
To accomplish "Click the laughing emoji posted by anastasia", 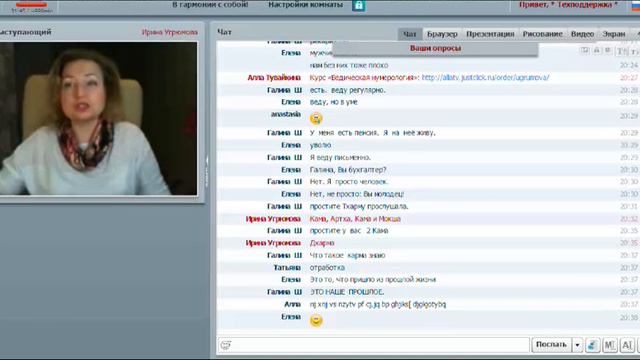I will pos(316,118).
